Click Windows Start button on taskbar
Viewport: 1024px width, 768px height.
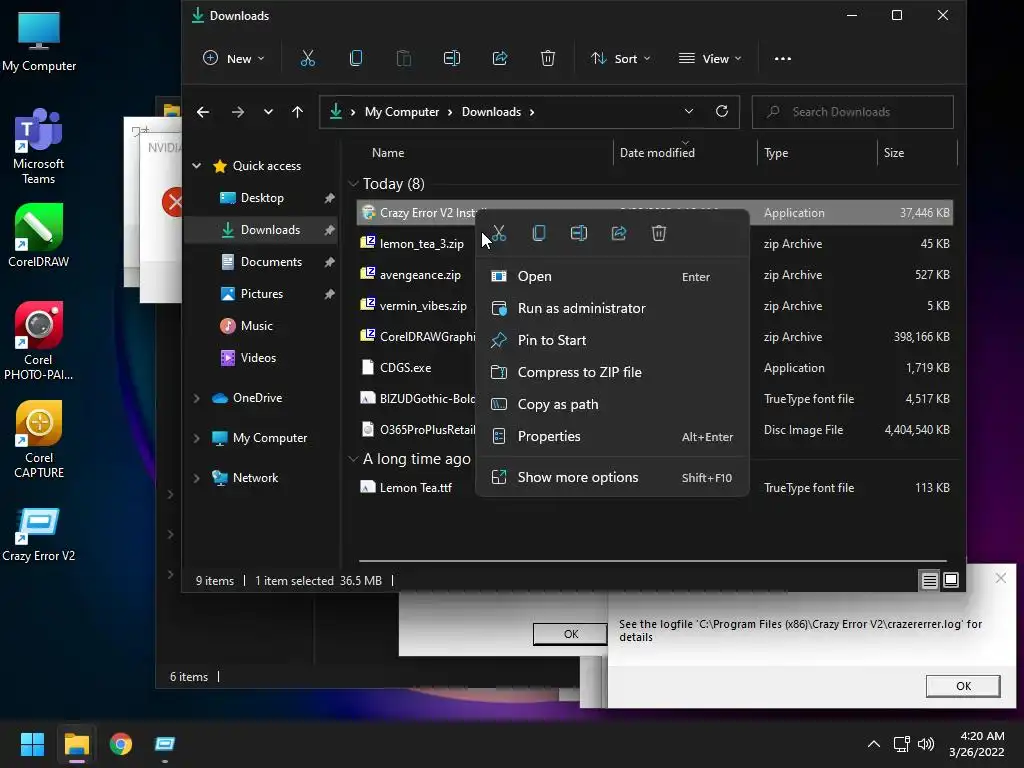[32, 744]
